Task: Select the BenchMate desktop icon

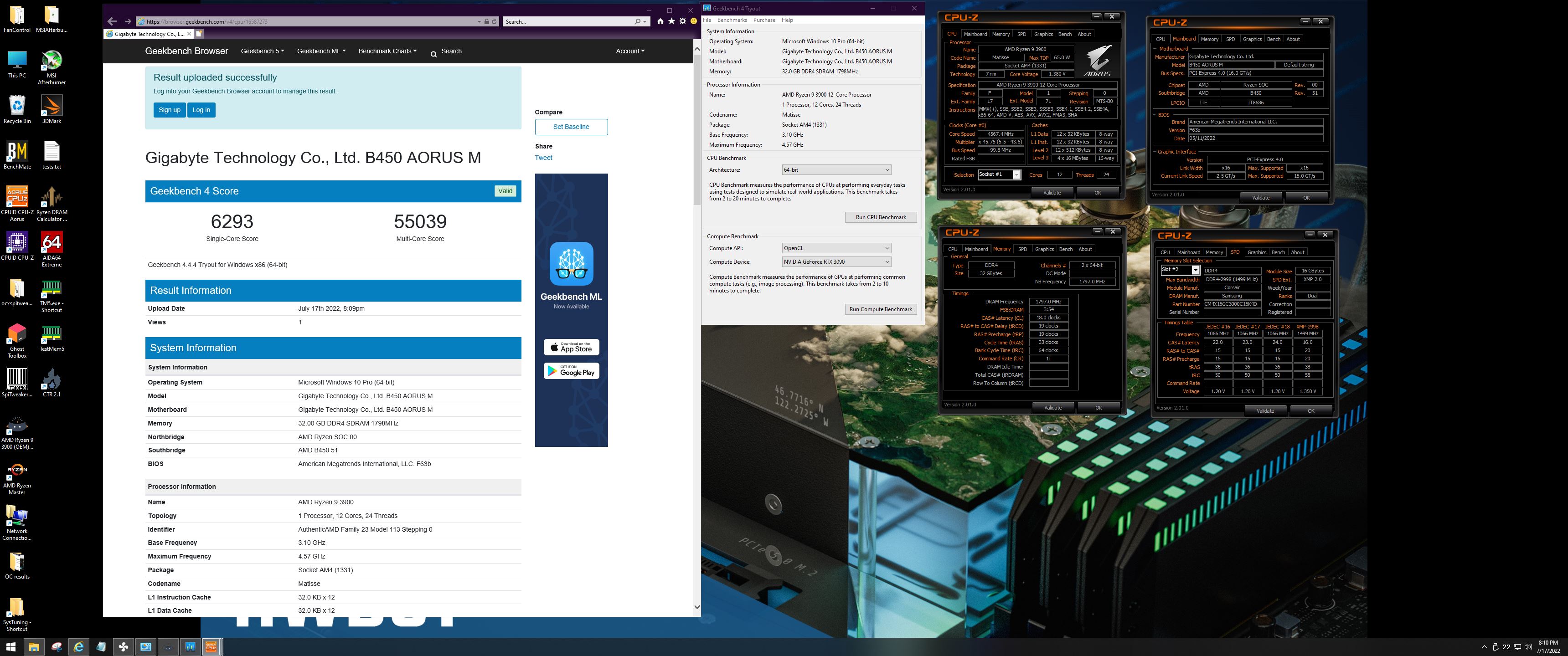Action: [17, 155]
